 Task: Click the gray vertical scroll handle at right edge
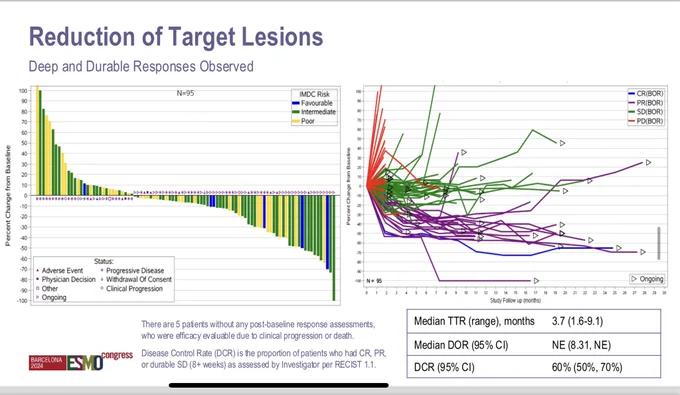coord(659,243)
